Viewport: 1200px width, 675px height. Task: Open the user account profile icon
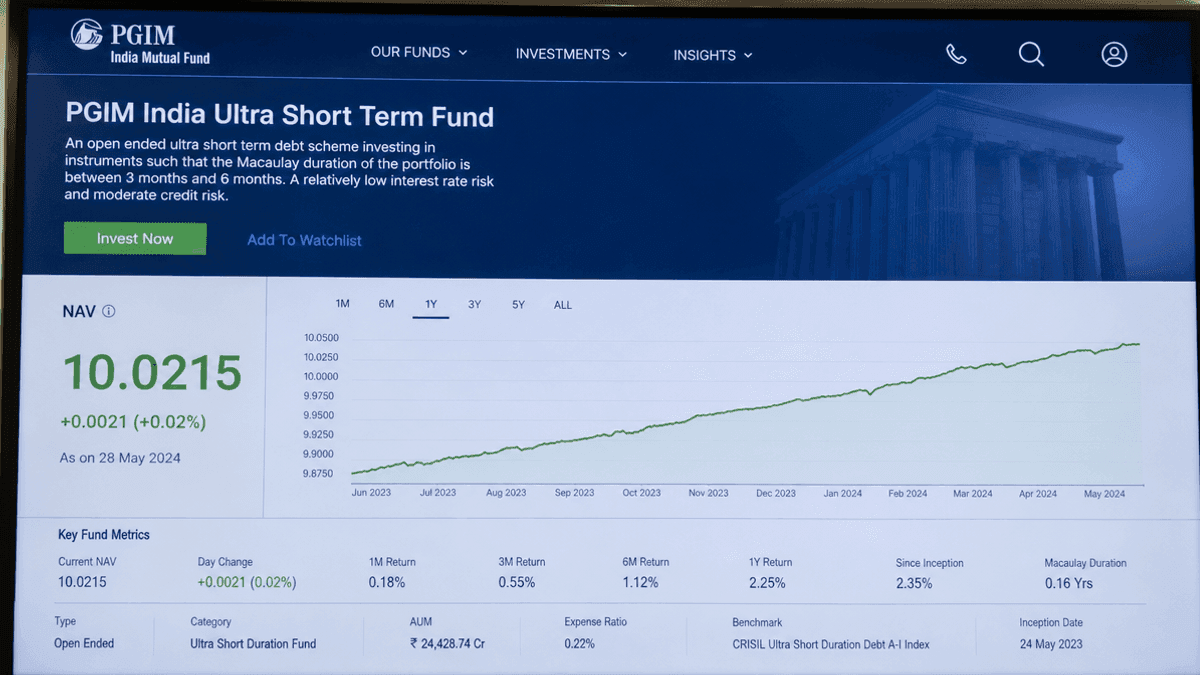[1114, 54]
